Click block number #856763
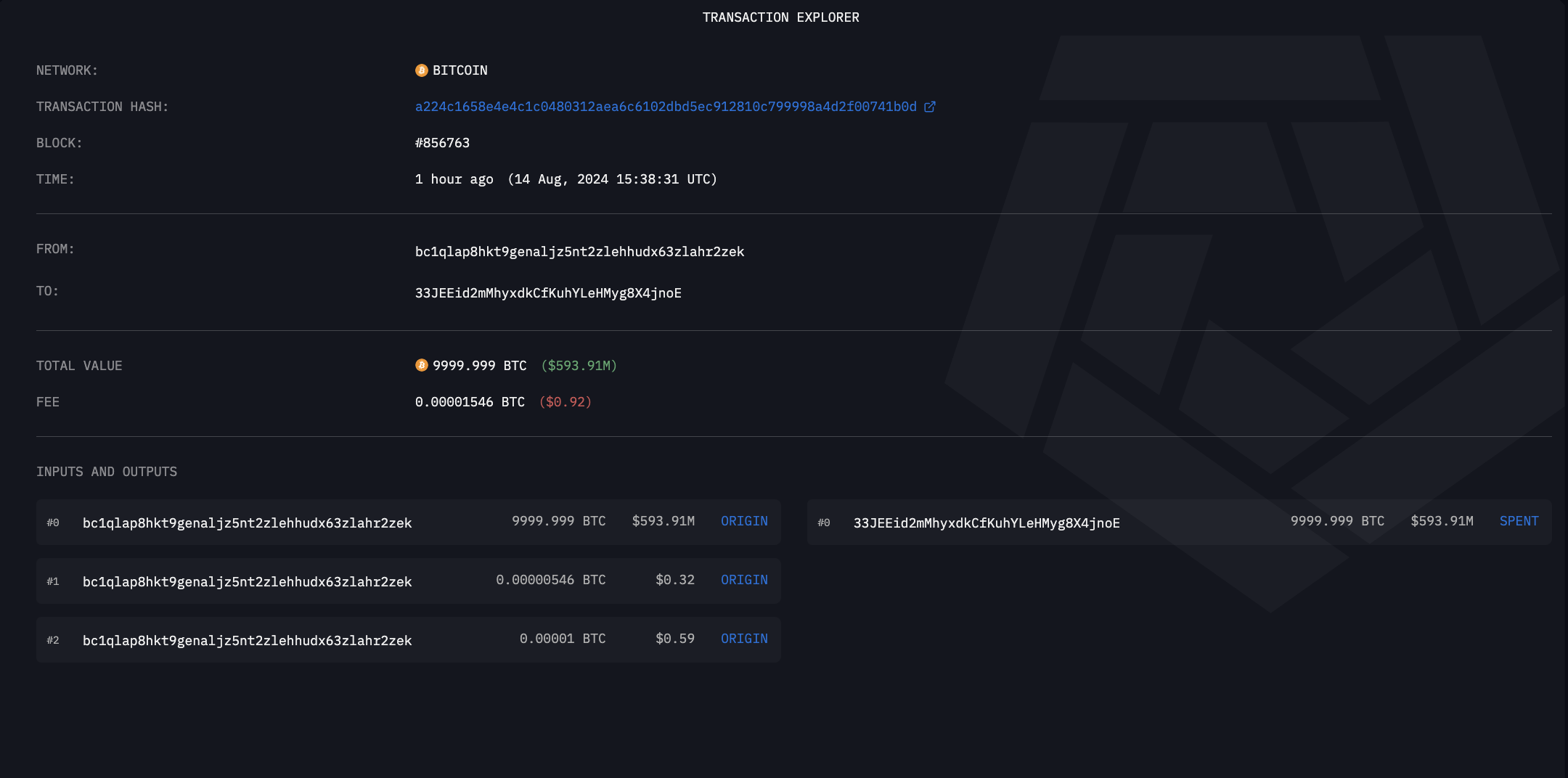The image size is (1568, 778). click(442, 143)
